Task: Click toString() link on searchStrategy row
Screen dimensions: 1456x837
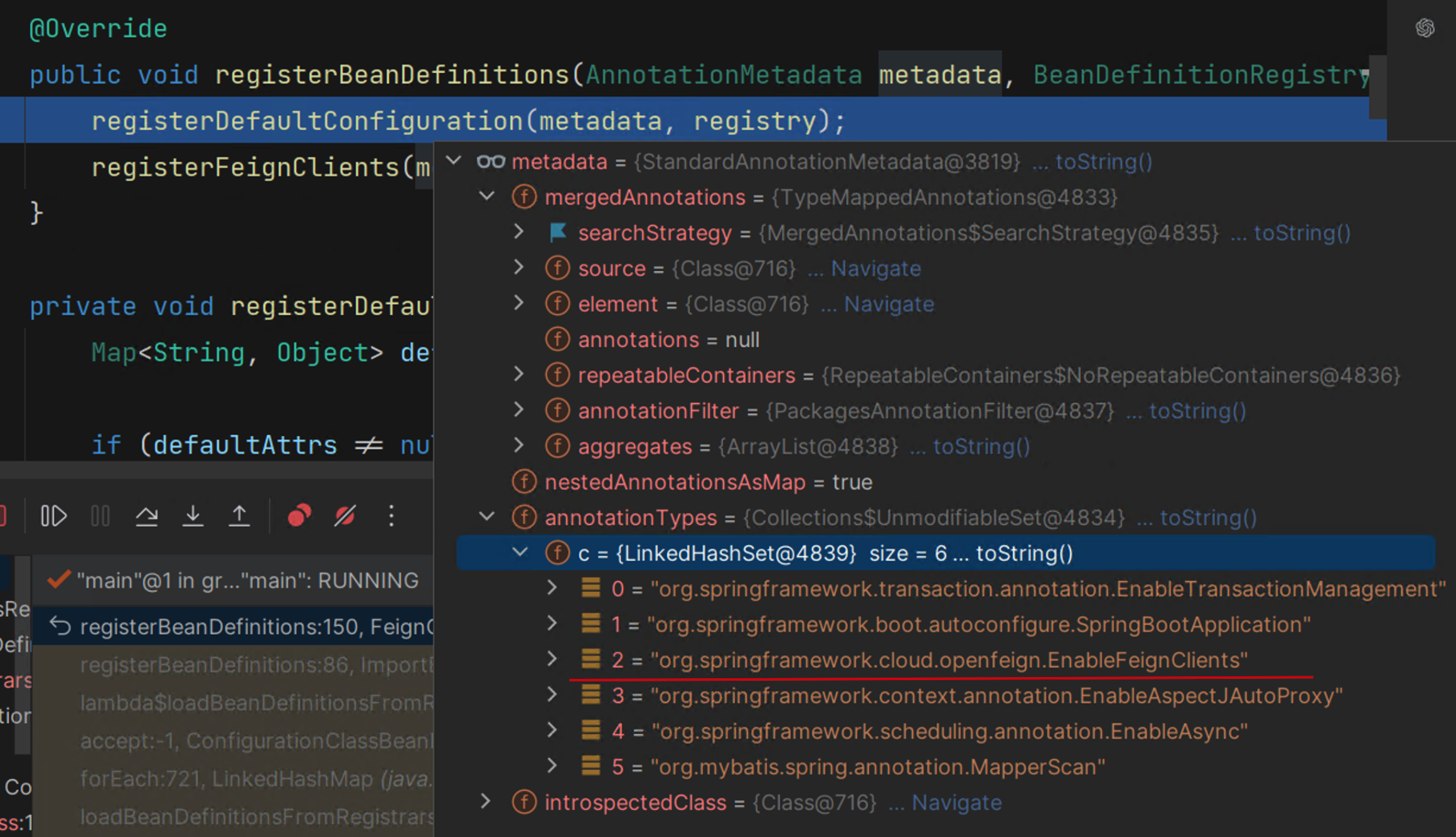Action: 1302,233
